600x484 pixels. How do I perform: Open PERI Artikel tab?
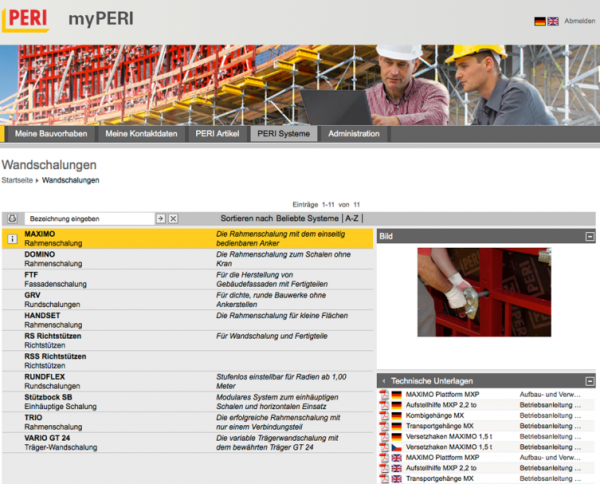(x=217, y=134)
